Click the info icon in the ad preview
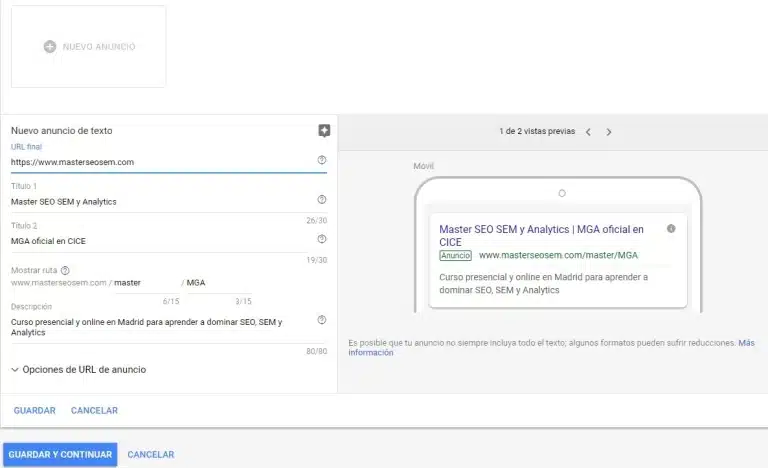This screenshot has width=768, height=468. click(x=670, y=229)
